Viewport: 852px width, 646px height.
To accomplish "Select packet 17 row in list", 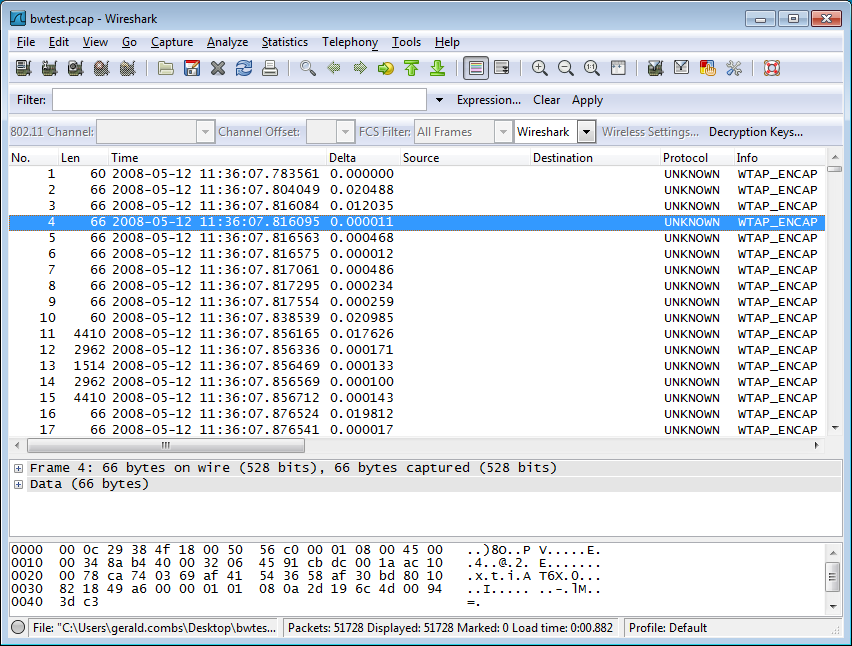I will (x=417, y=429).
